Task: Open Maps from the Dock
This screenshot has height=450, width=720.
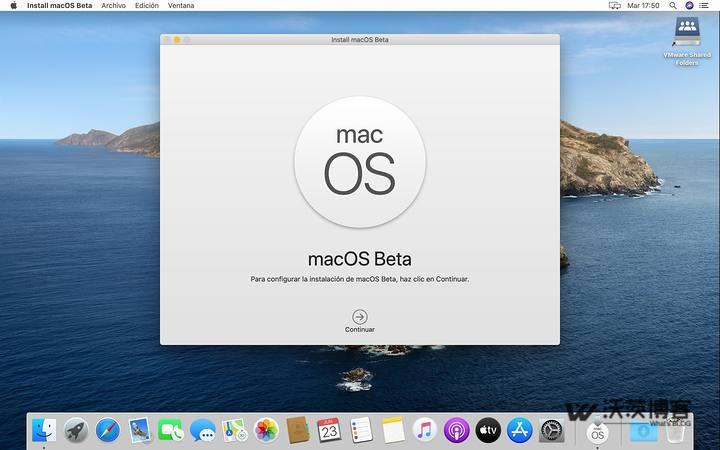Action: click(x=234, y=431)
